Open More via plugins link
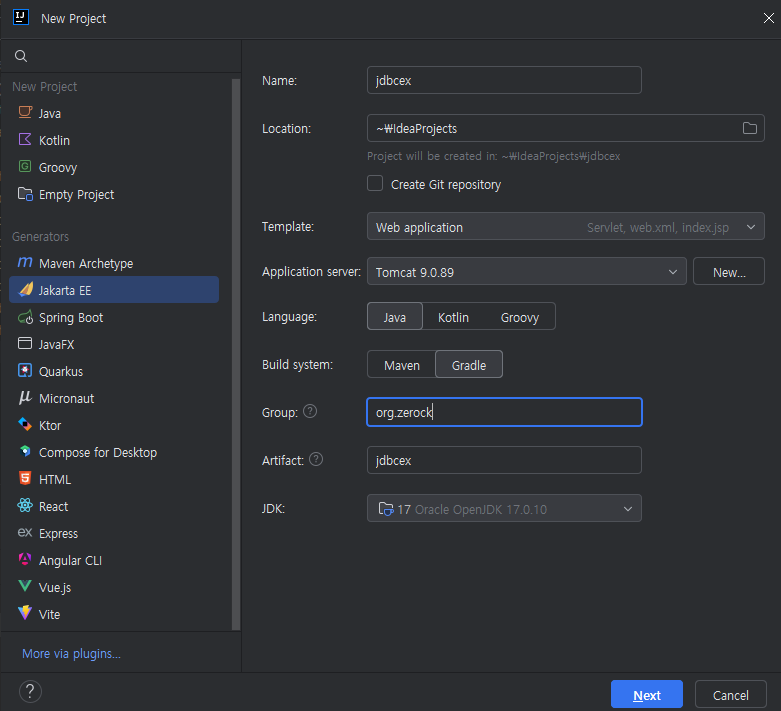The width and height of the screenshot is (781, 711). pyautogui.click(x=71, y=653)
